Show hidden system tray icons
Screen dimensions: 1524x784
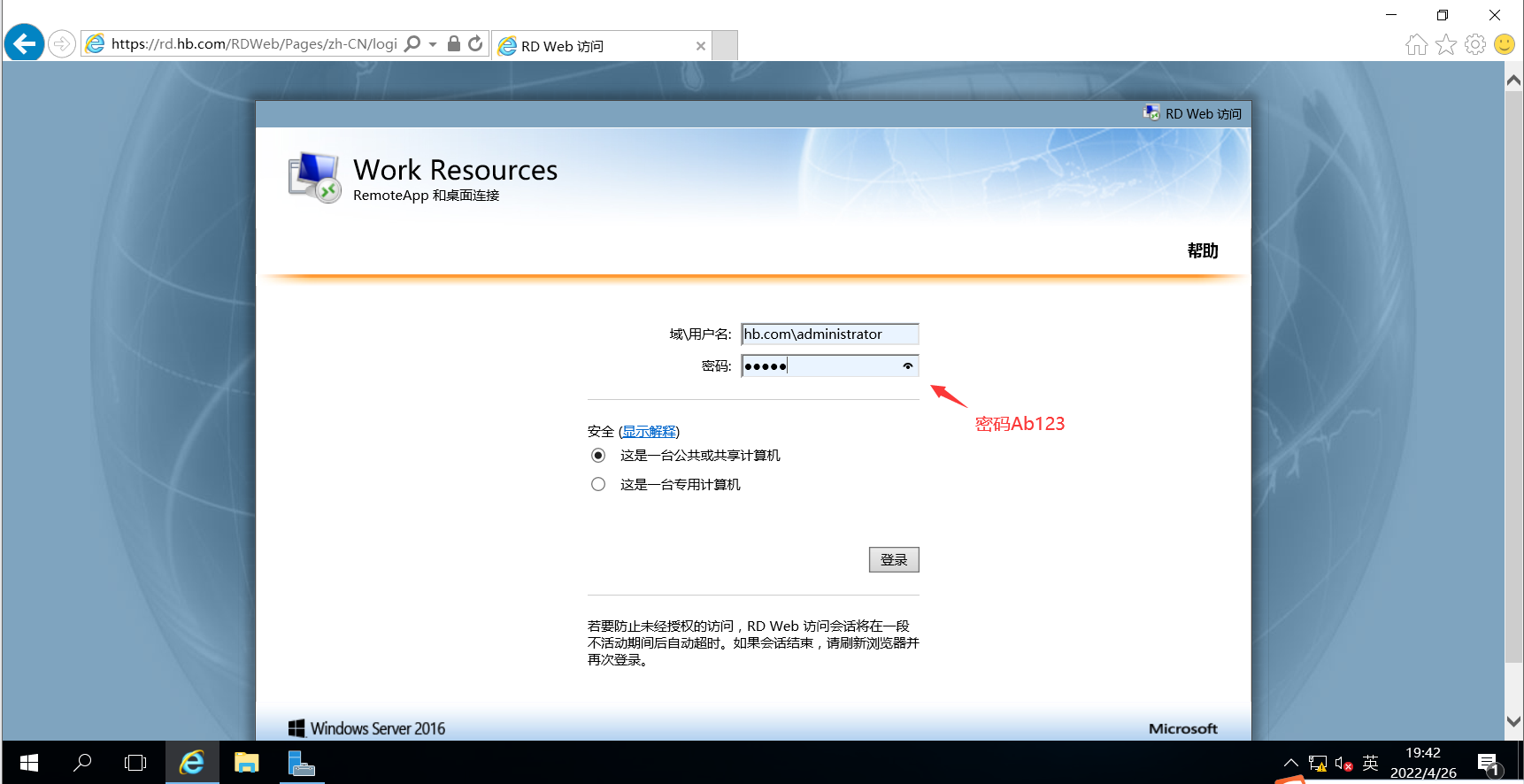point(1291,763)
